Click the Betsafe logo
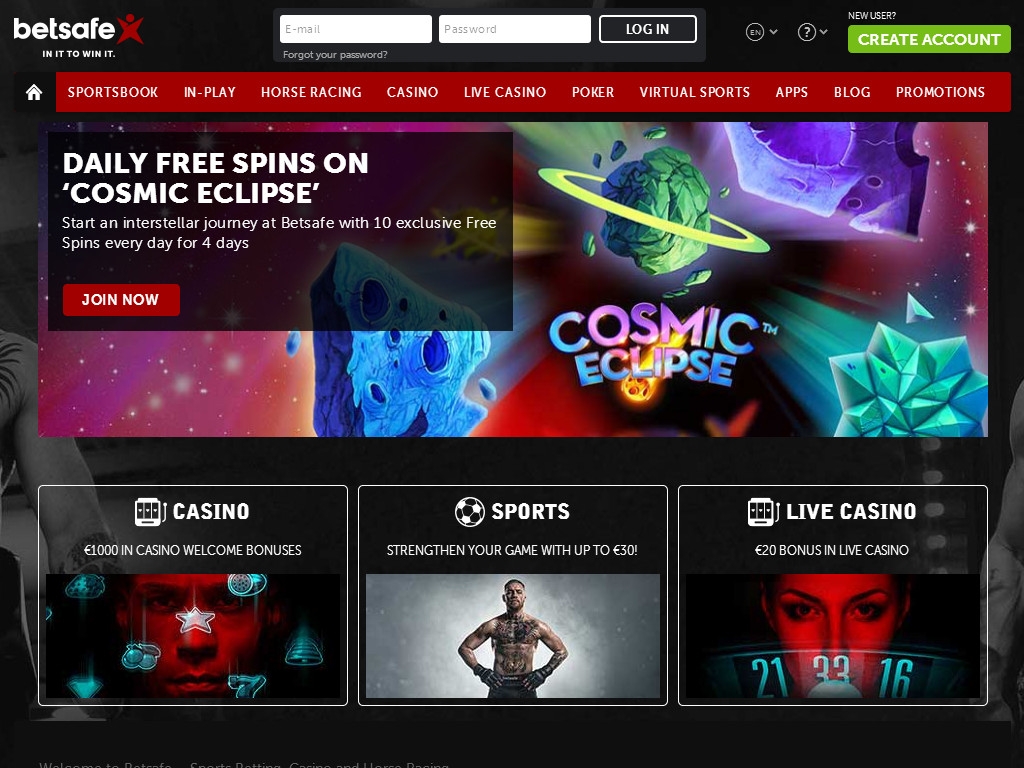 78,35
